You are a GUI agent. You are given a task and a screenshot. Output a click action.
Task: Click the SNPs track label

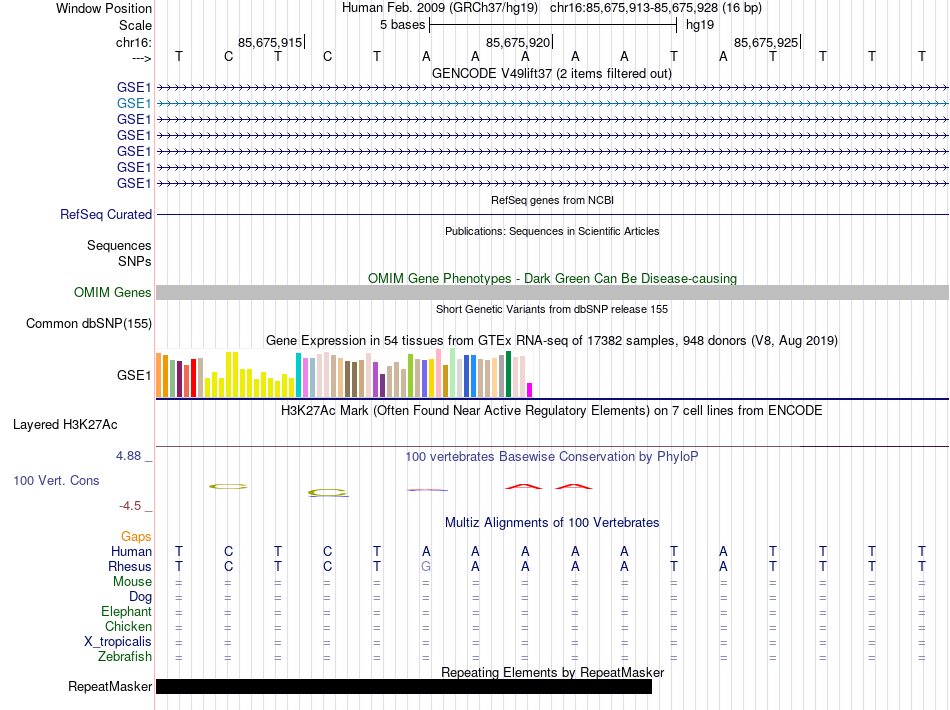pyautogui.click(x=135, y=261)
